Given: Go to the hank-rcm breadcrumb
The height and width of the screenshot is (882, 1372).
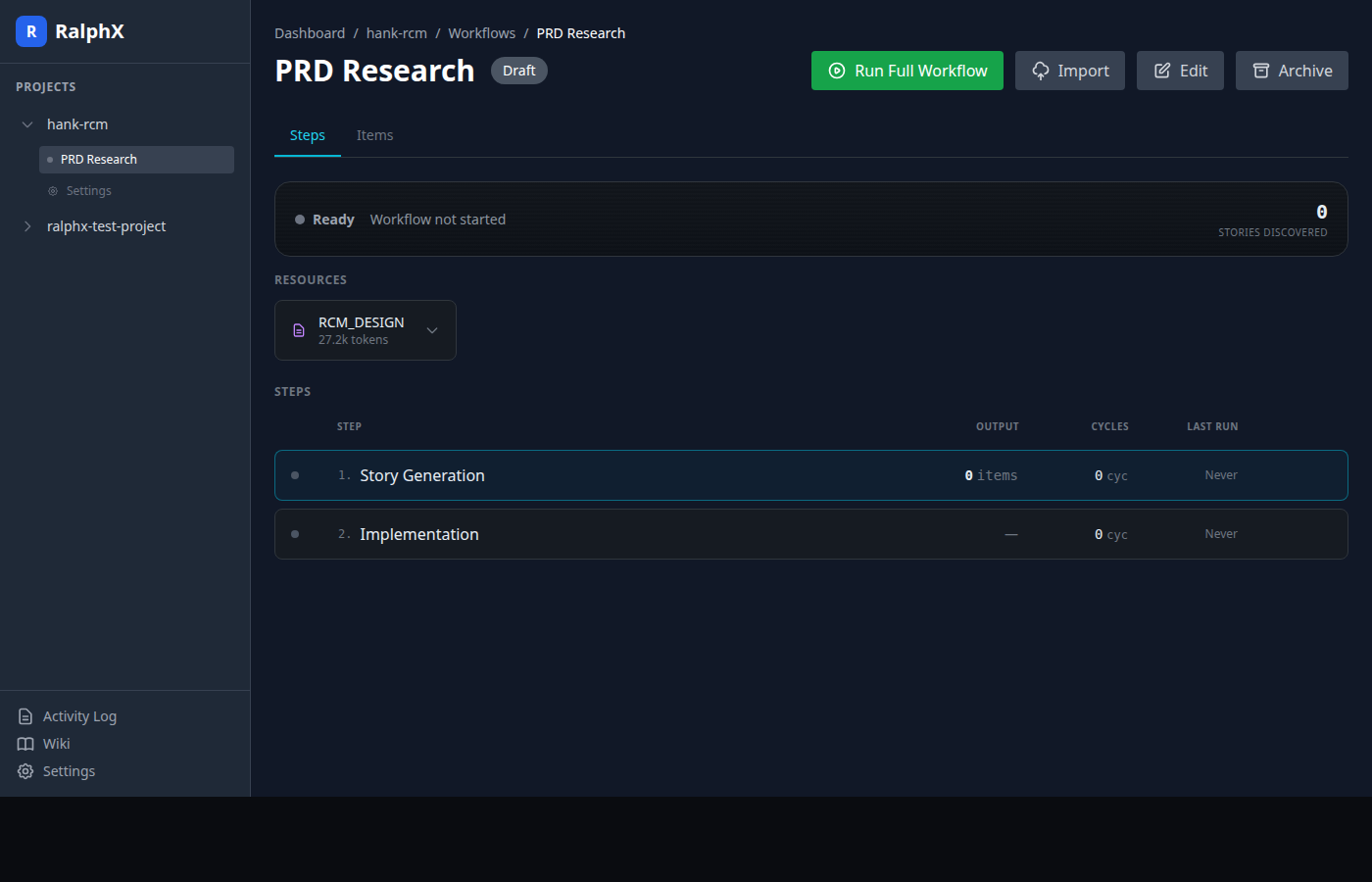Looking at the screenshot, I should (397, 33).
